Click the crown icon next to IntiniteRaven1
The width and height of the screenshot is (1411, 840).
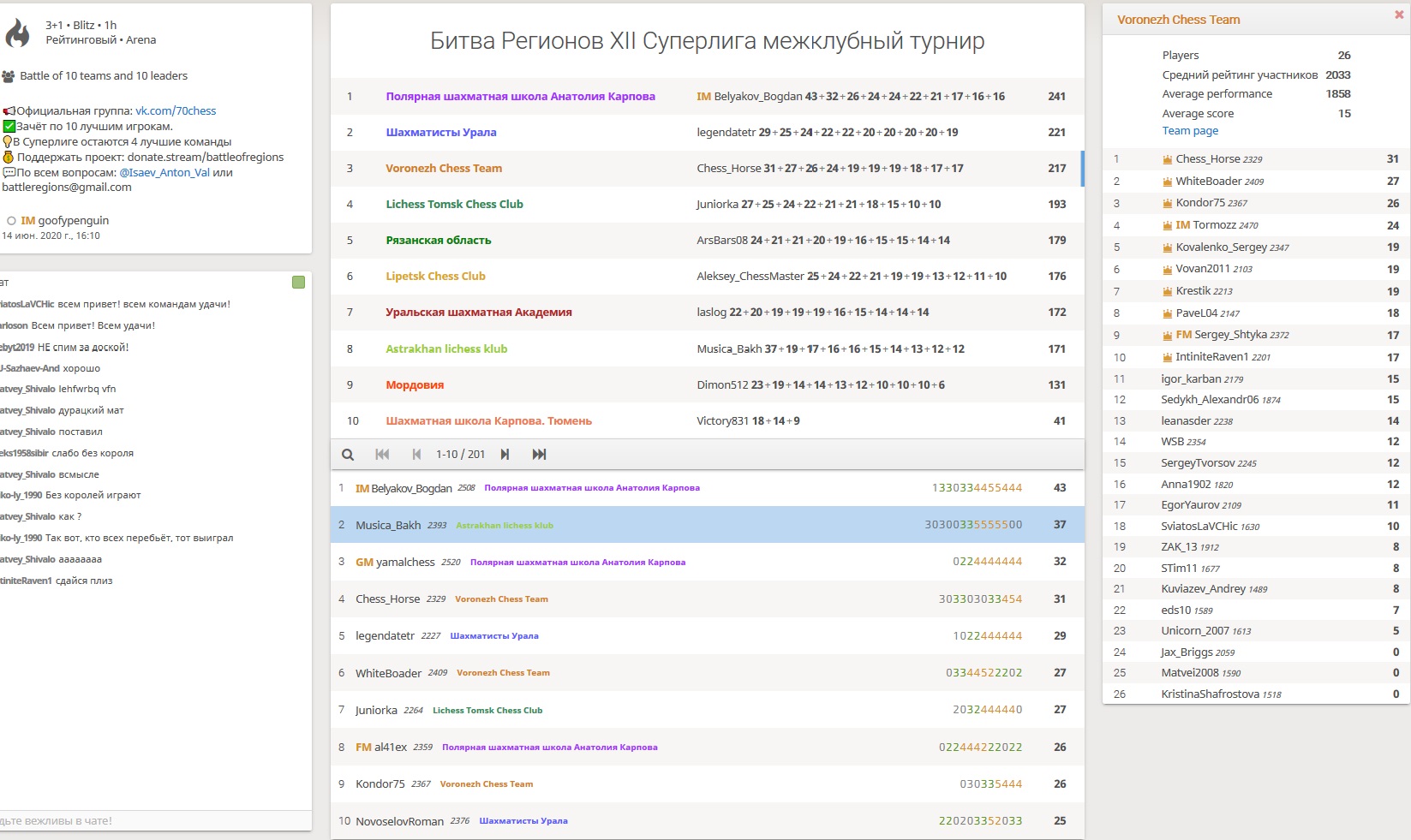tap(1167, 357)
